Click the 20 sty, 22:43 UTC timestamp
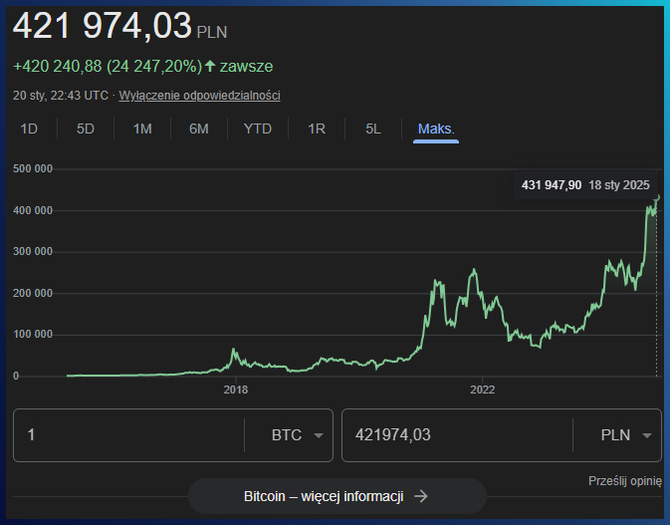The height and width of the screenshot is (525, 670). pyautogui.click(x=60, y=95)
